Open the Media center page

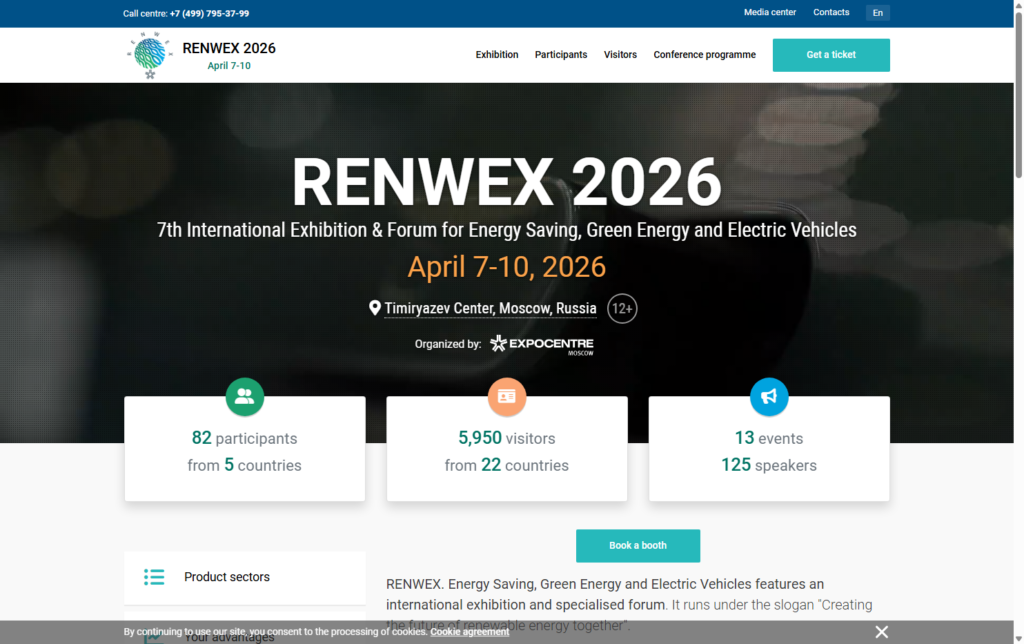click(x=769, y=12)
